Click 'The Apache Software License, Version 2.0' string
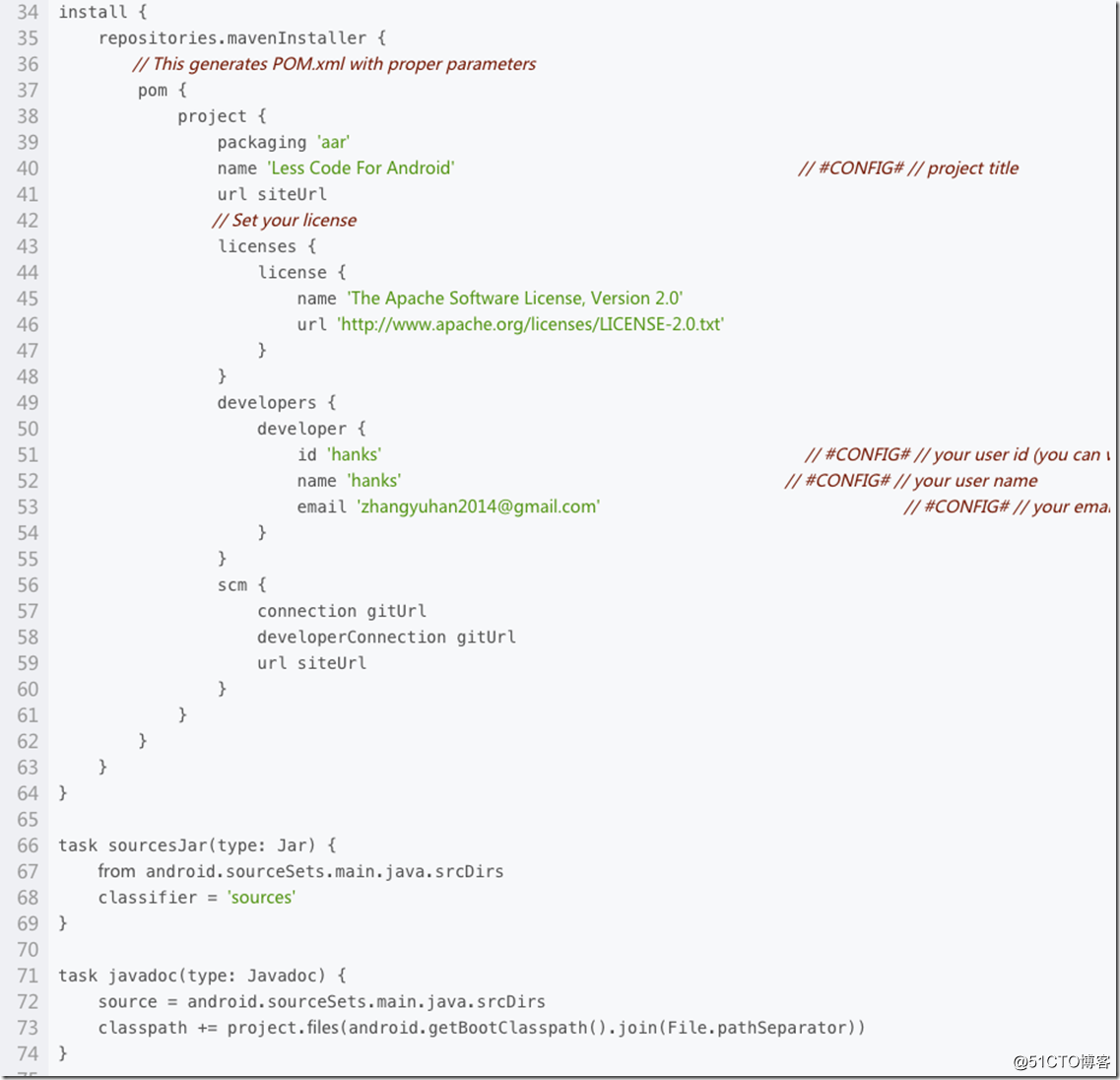 [x=515, y=298]
